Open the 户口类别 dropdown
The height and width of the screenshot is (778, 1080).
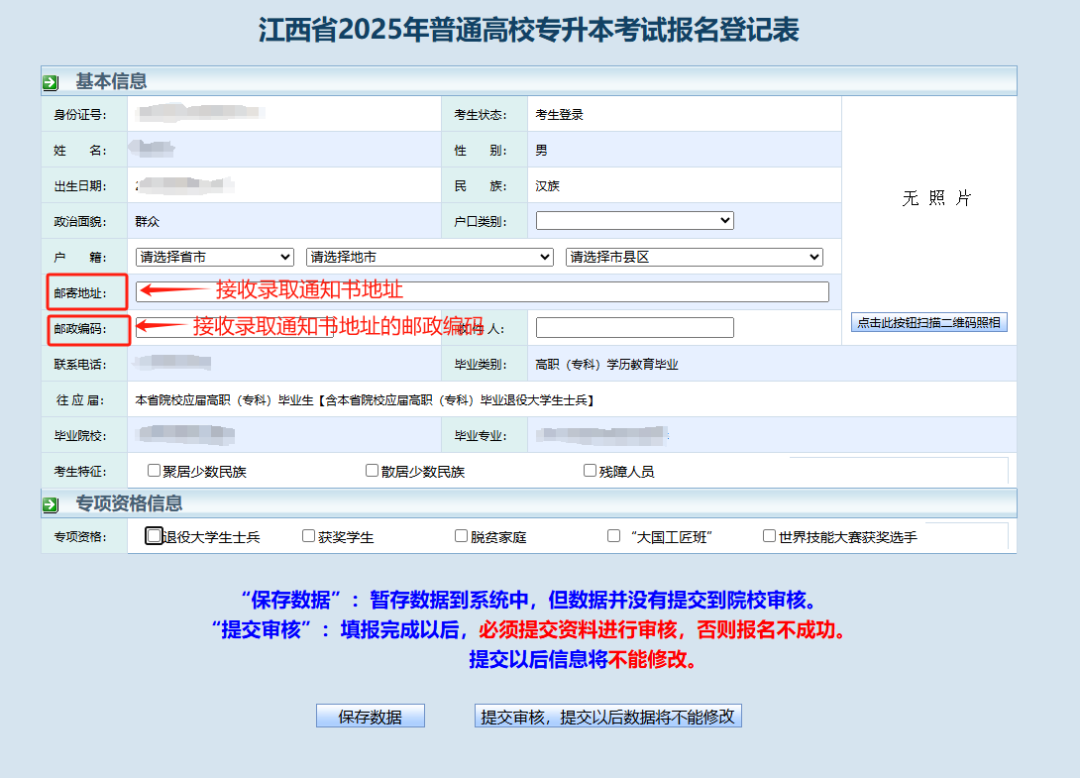634,220
